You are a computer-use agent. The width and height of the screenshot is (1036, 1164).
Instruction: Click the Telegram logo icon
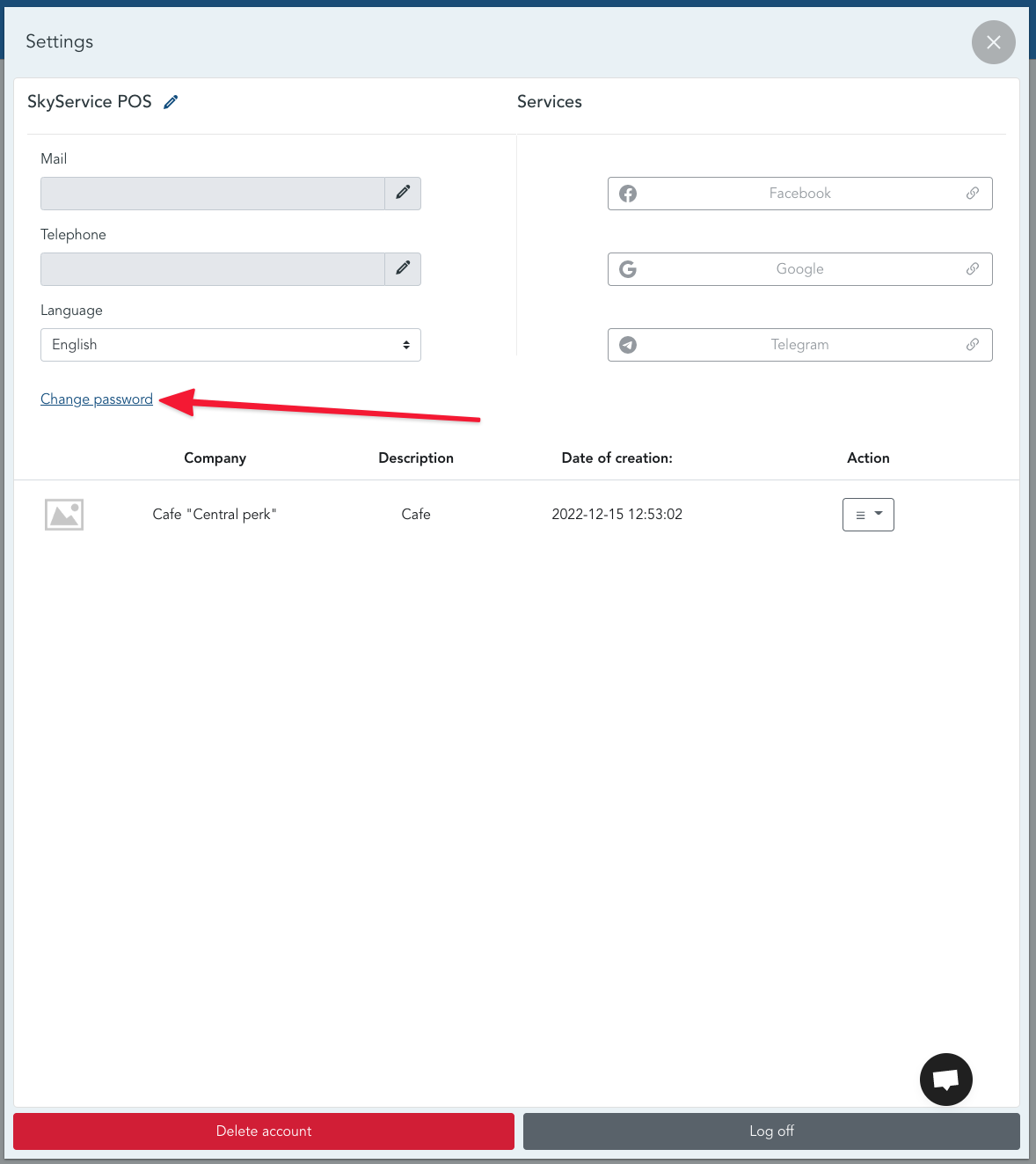tap(628, 345)
